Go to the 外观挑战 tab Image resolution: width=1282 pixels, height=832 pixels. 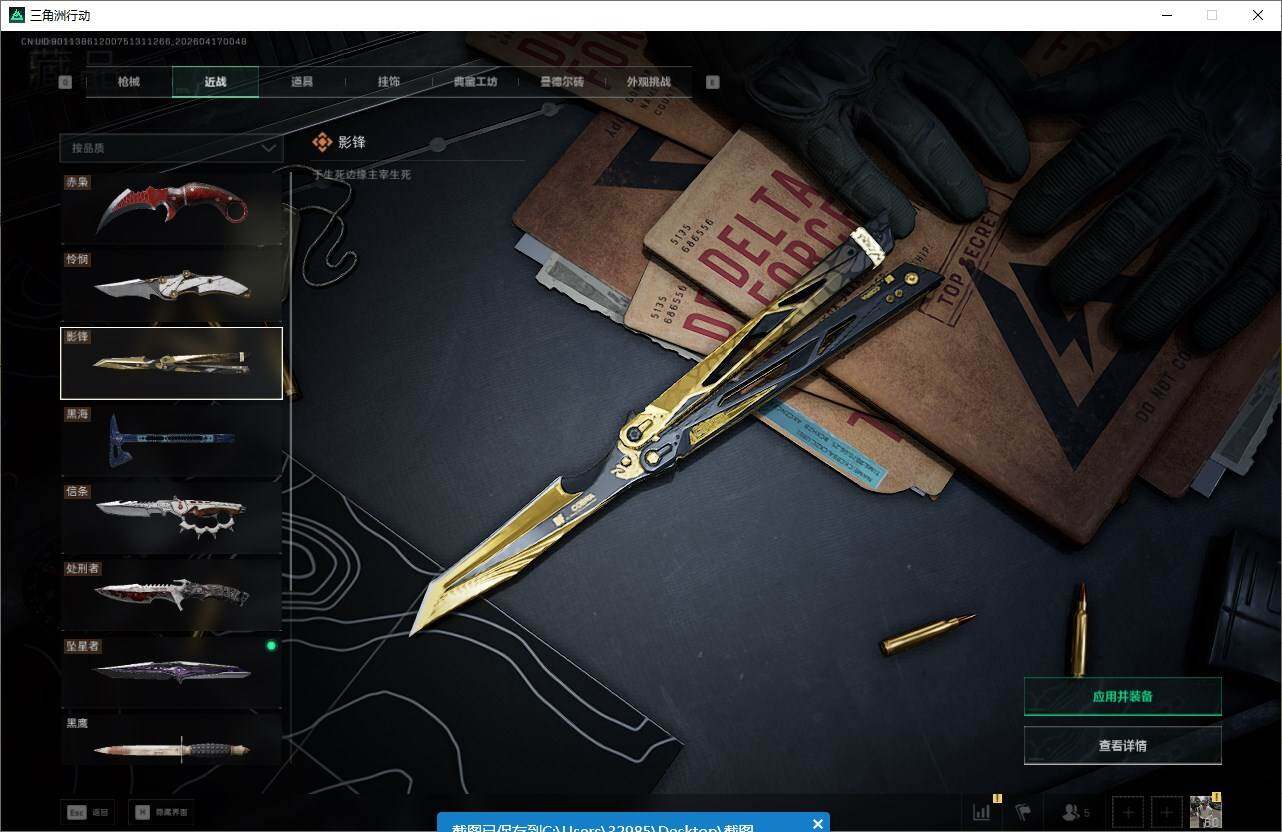click(x=648, y=82)
